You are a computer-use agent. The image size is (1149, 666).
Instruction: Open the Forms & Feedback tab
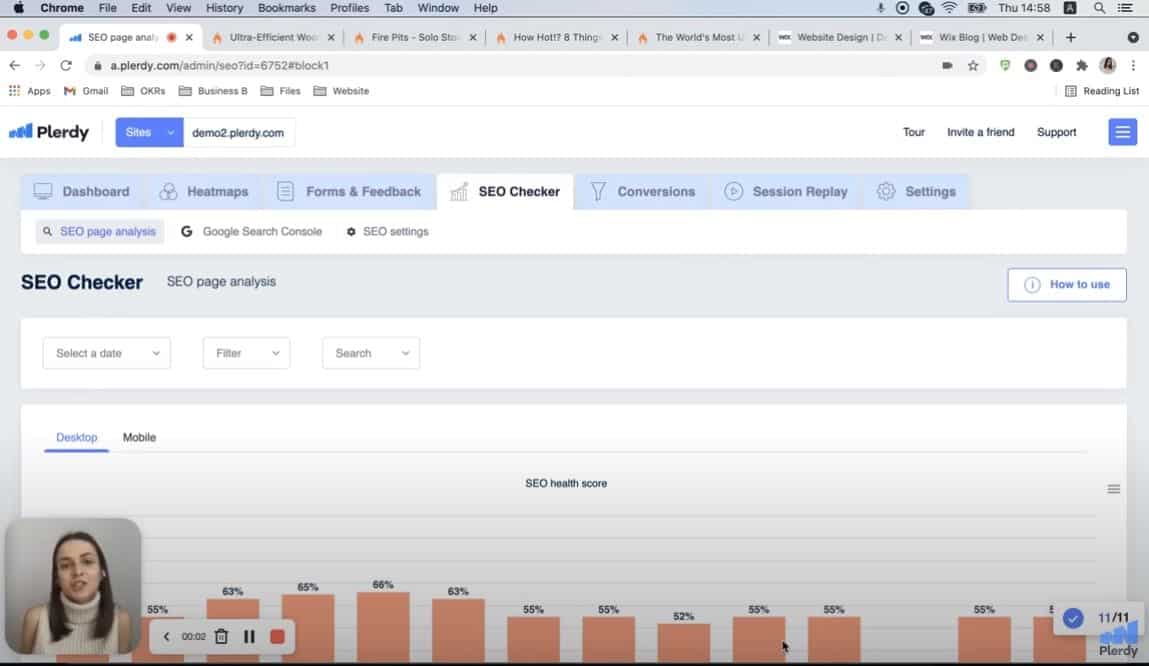350,191
